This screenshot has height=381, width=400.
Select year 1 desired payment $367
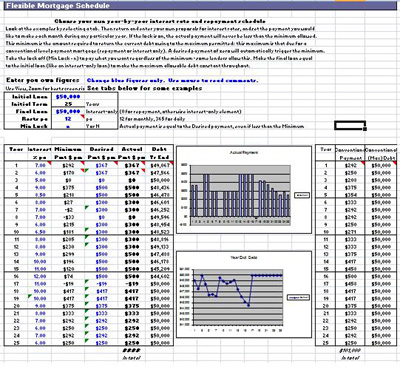click(102, 165)
